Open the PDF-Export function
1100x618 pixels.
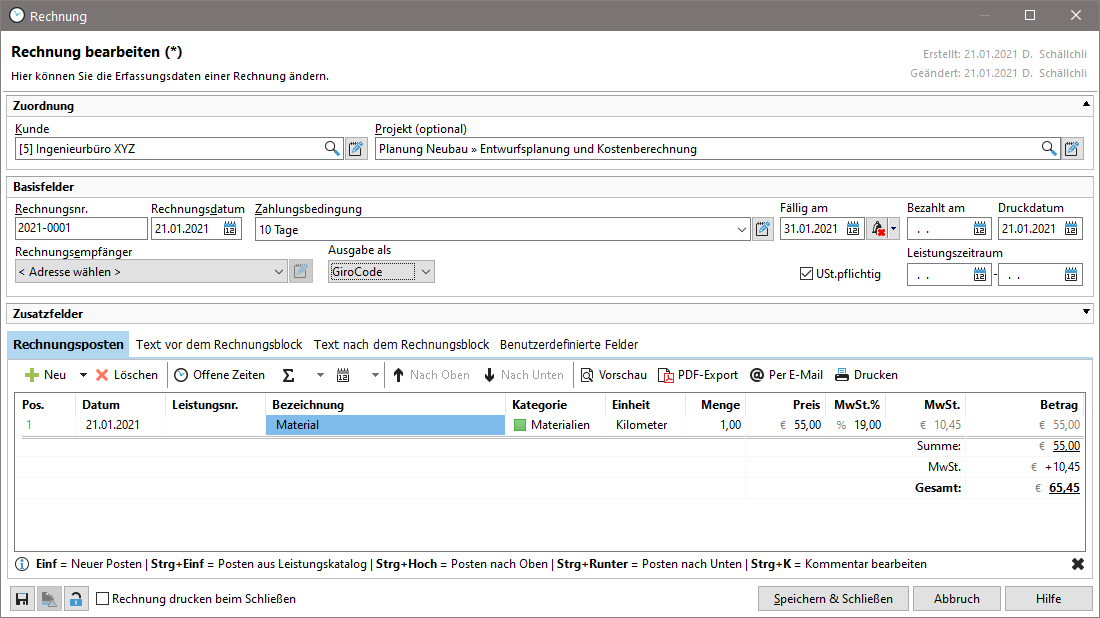point(697,375)
